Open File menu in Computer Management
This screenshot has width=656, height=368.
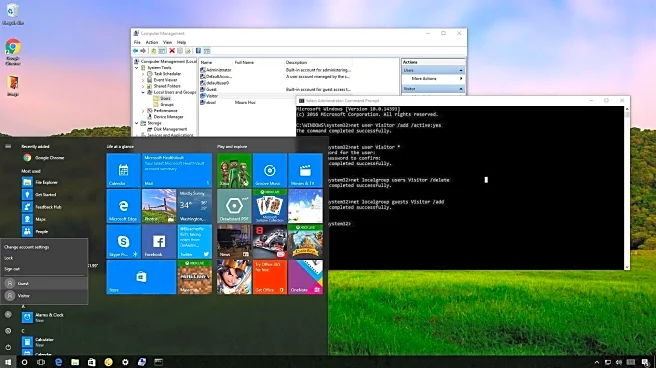[137, 42]
